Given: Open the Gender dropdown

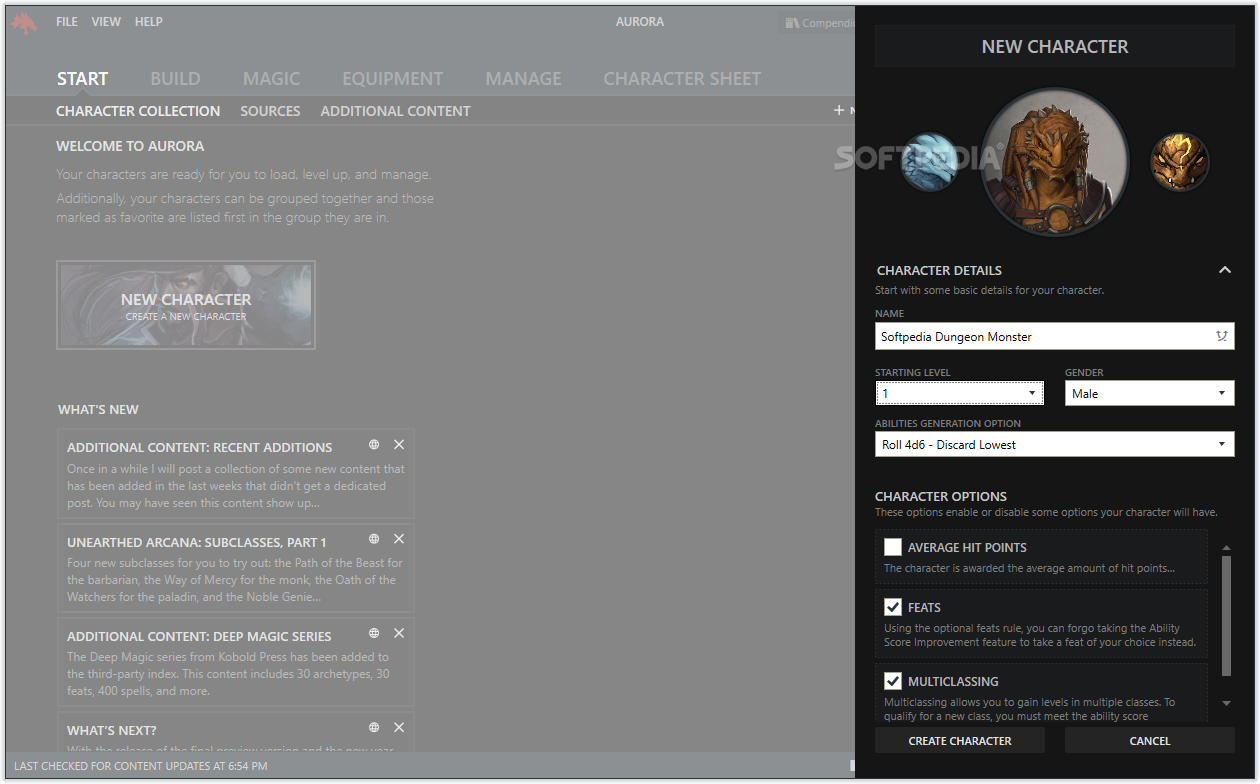Looking at the screenshot, I should coord(1150,393).
